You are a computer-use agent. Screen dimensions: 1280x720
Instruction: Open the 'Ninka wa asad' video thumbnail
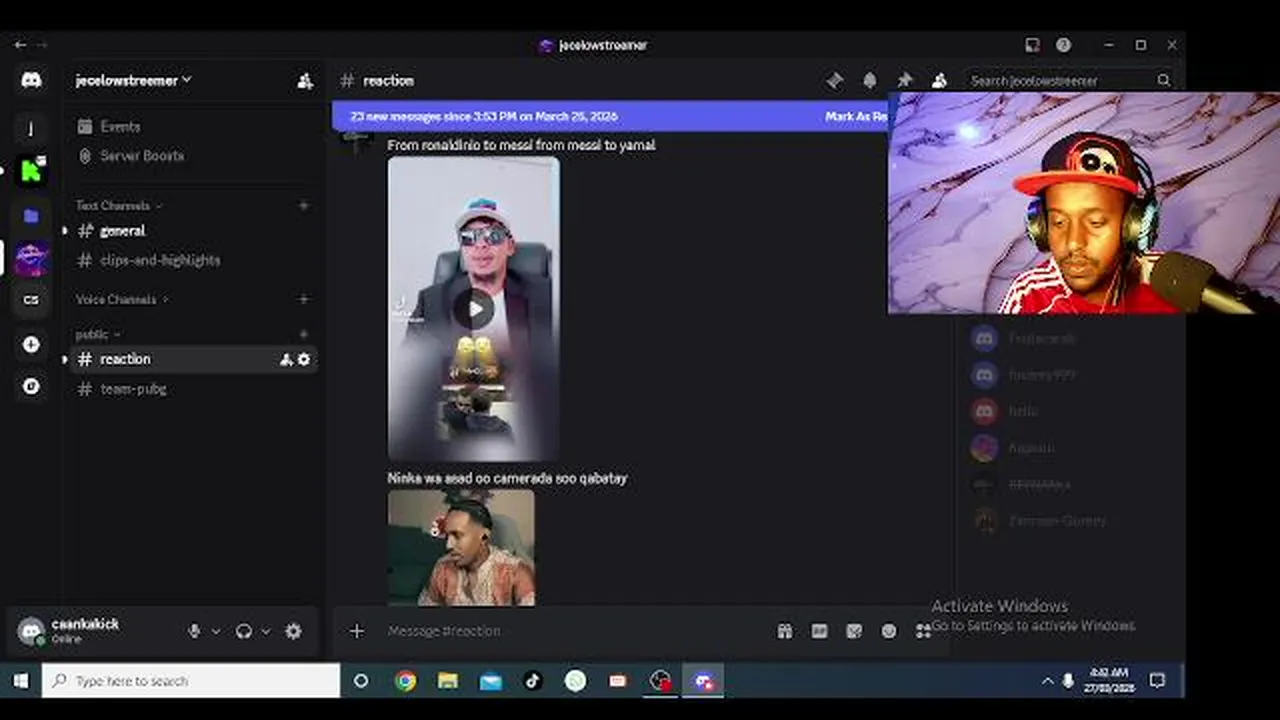tap(461, 548)
